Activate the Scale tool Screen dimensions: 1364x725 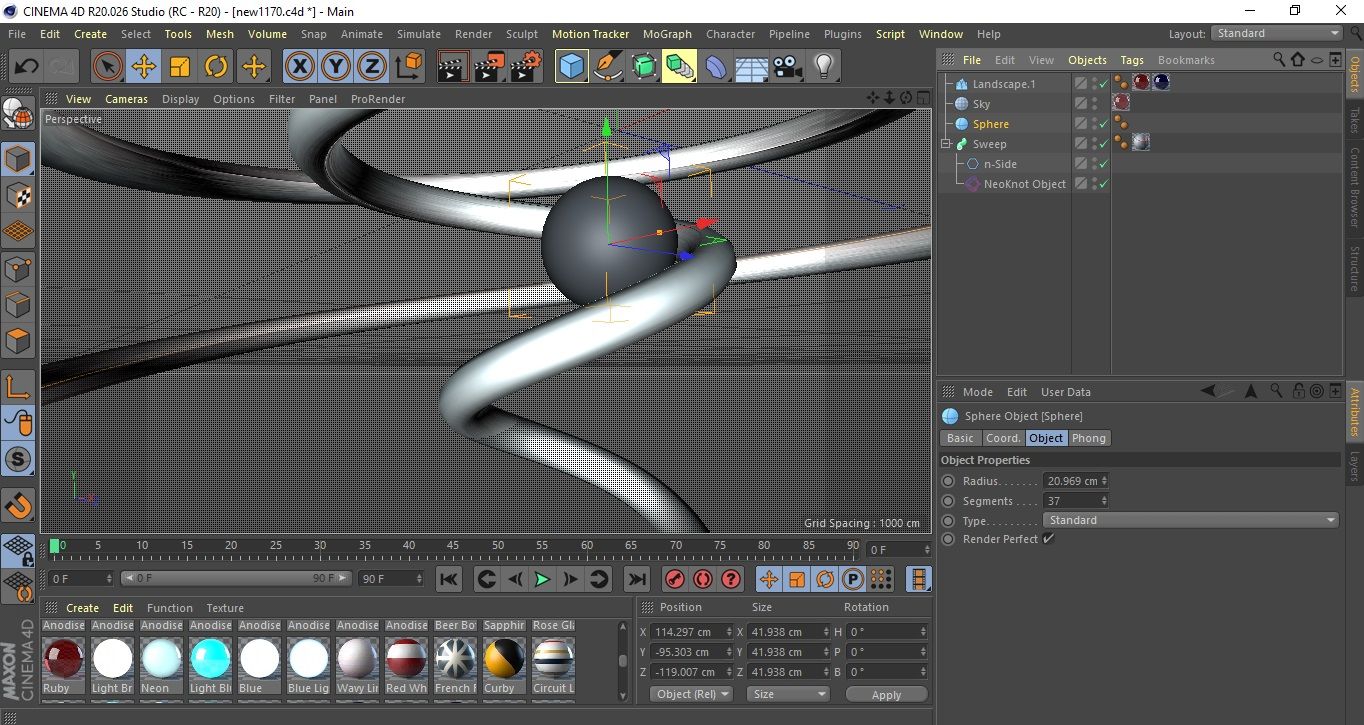[x=180, y=67]
